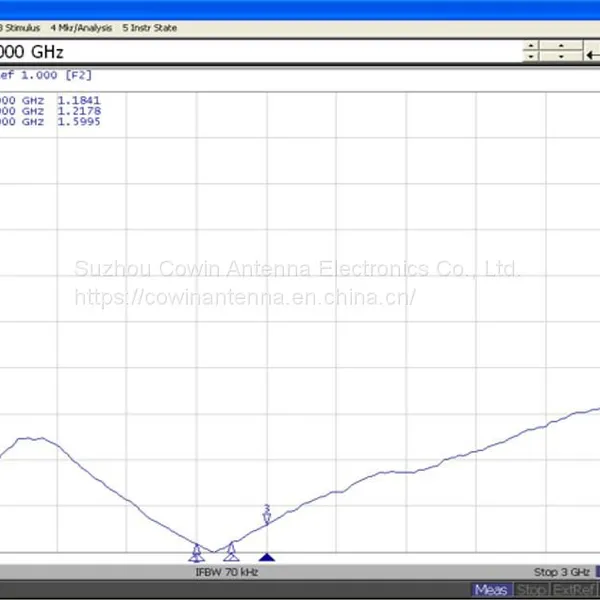This screenshot has height=600, width=600.
Task: Open the Stimulus menu
Action: click(20, 28)
